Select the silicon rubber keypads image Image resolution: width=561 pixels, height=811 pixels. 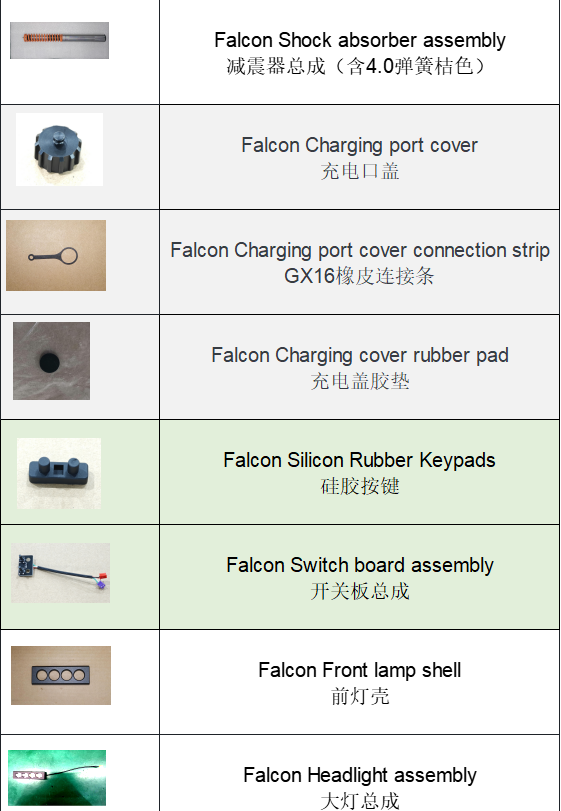click(59, 474)
